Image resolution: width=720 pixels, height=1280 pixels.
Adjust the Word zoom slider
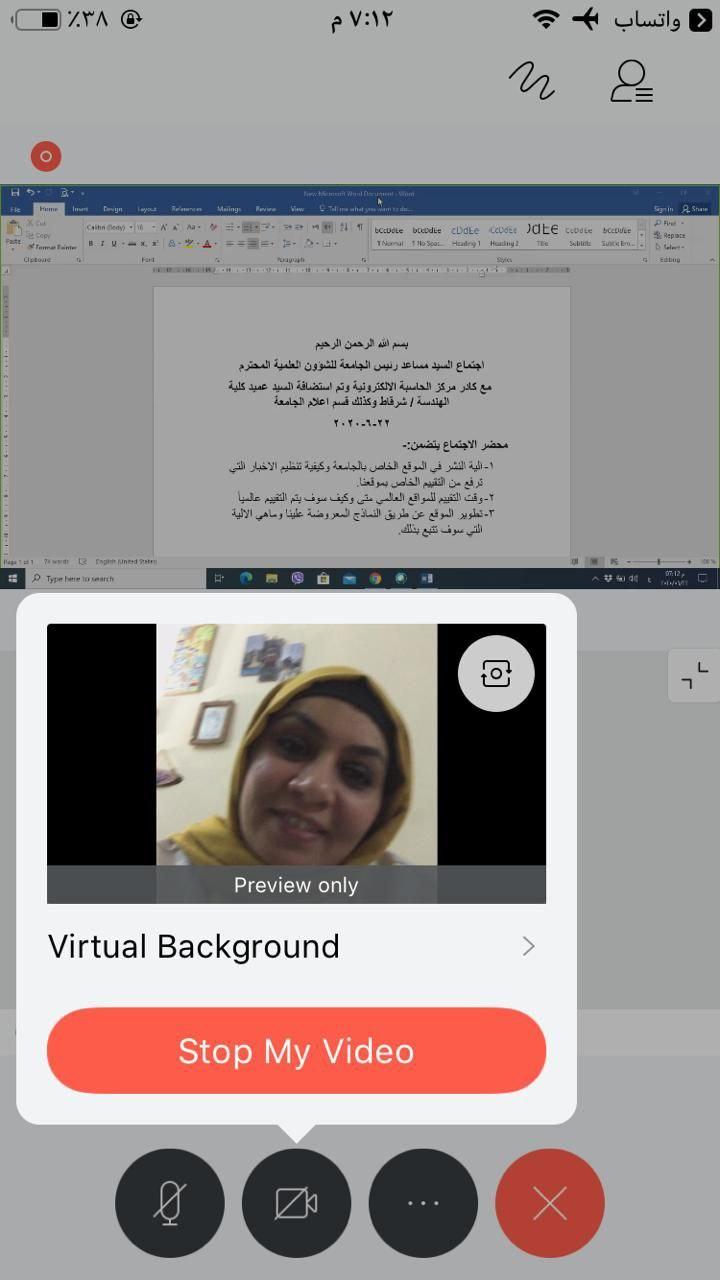pos(658,561)
